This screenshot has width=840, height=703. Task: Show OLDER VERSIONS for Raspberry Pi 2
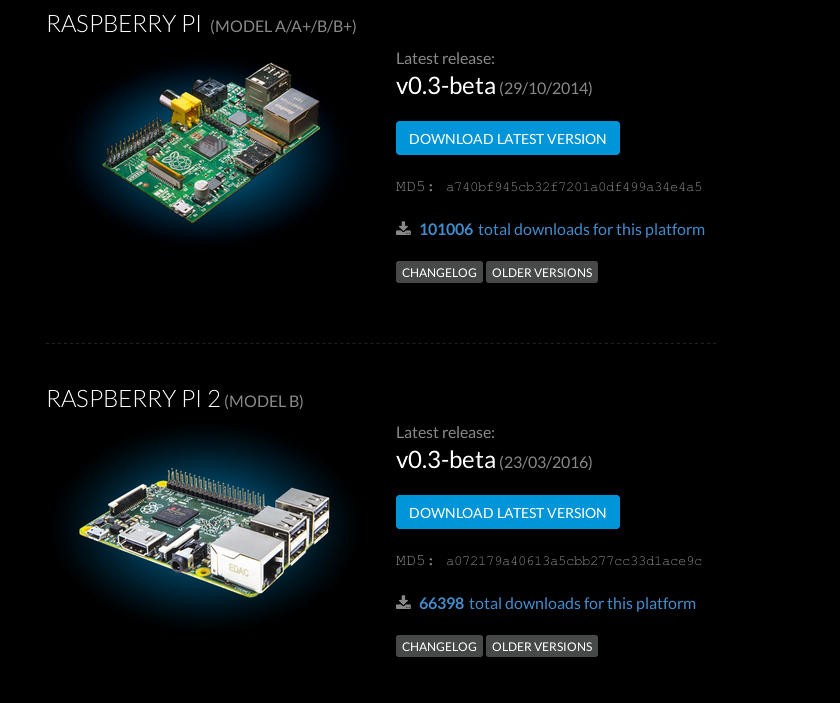coord(542,646)
